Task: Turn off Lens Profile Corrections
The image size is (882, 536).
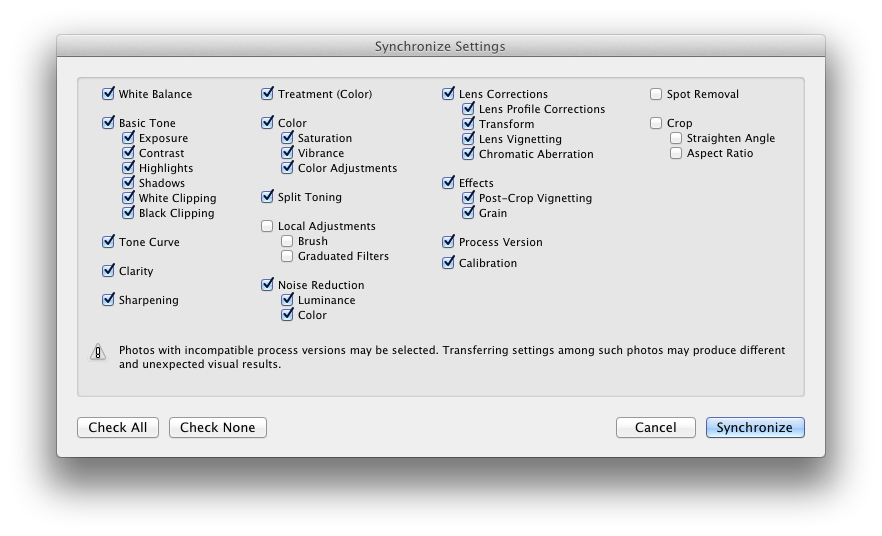Action: 468,109
